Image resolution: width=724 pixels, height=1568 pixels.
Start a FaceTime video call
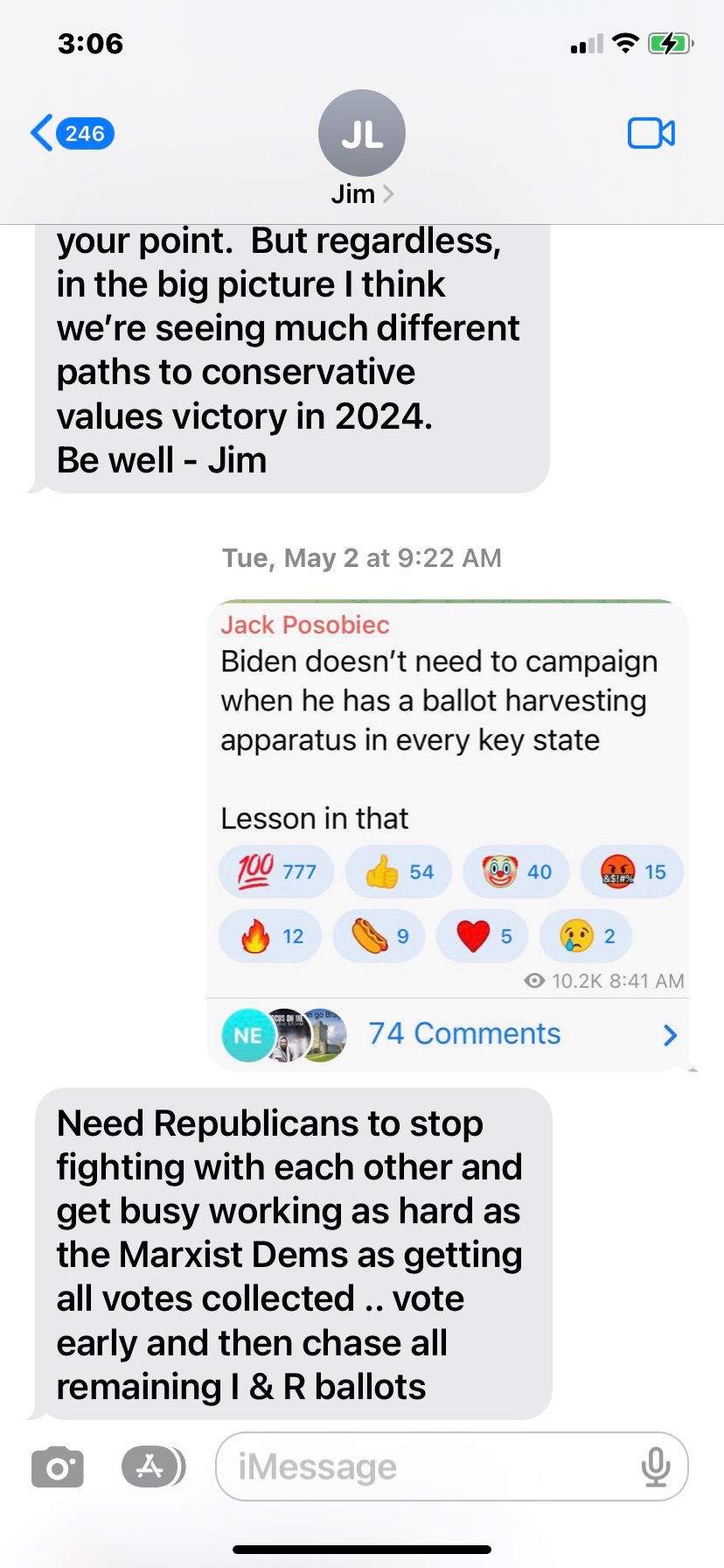point(651,133)
